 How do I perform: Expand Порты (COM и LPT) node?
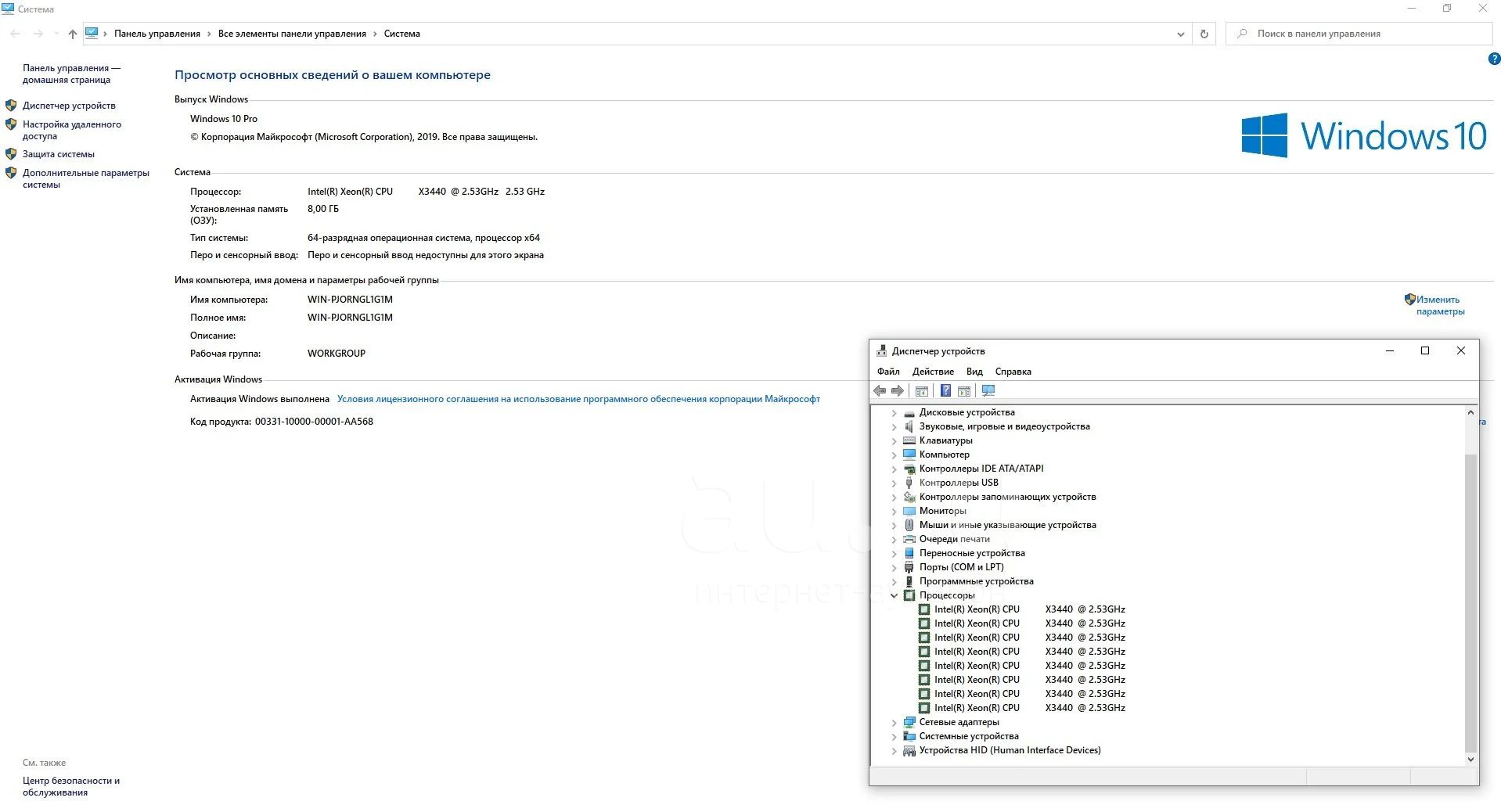pyautogui.click(x=894, y=568)
